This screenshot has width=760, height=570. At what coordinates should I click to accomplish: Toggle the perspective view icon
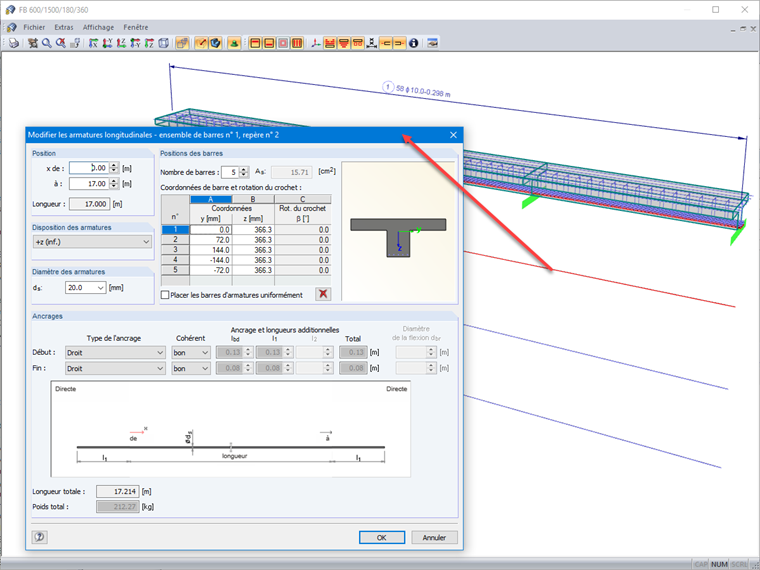[x=182, y=43]
